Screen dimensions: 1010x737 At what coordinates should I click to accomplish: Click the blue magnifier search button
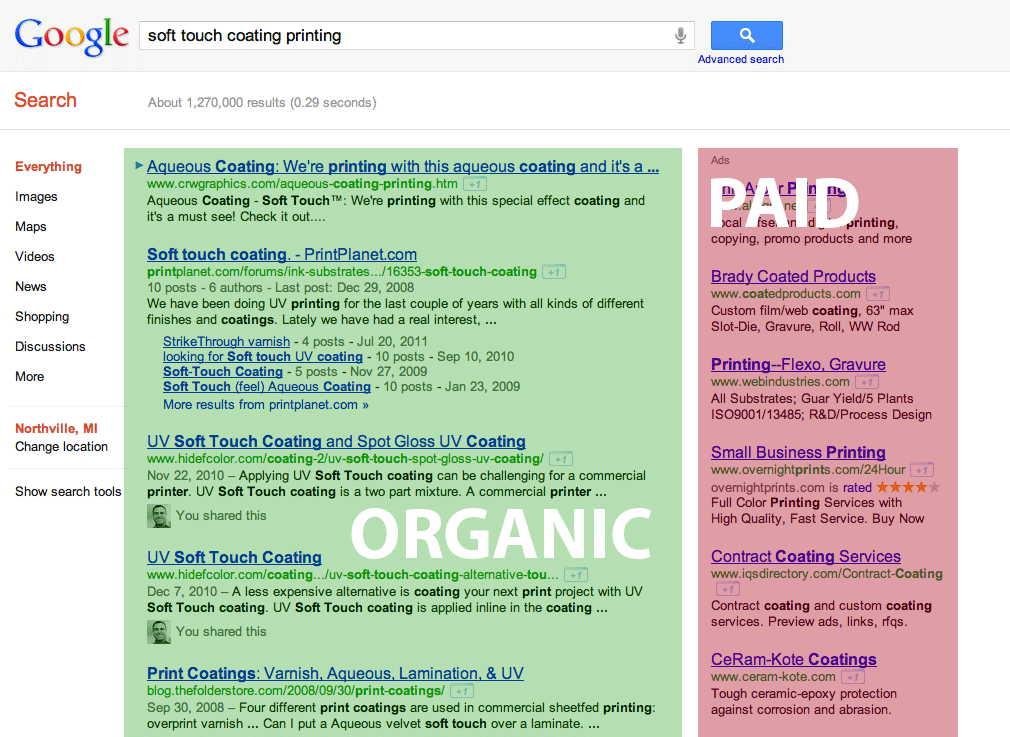[x=747, y=35]
